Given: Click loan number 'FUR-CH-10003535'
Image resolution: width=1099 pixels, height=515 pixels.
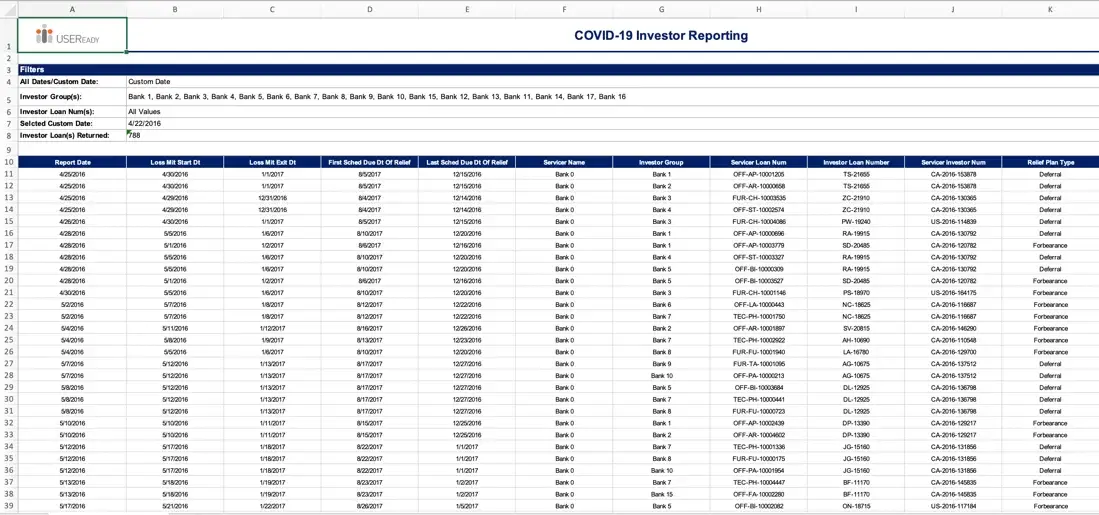Looking at the screenshot, I should 758,198.
